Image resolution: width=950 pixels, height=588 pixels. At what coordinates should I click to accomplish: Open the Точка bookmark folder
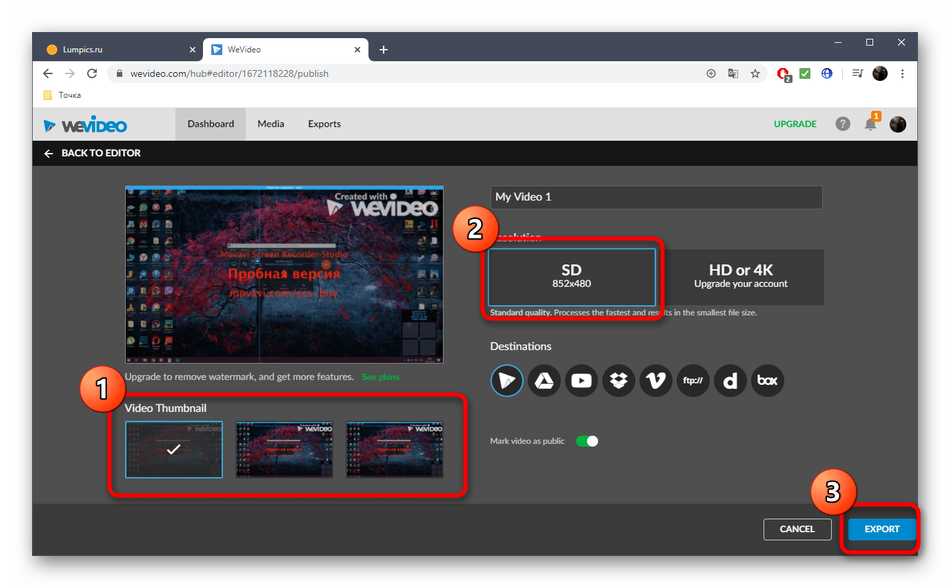[x=62, y=95]
